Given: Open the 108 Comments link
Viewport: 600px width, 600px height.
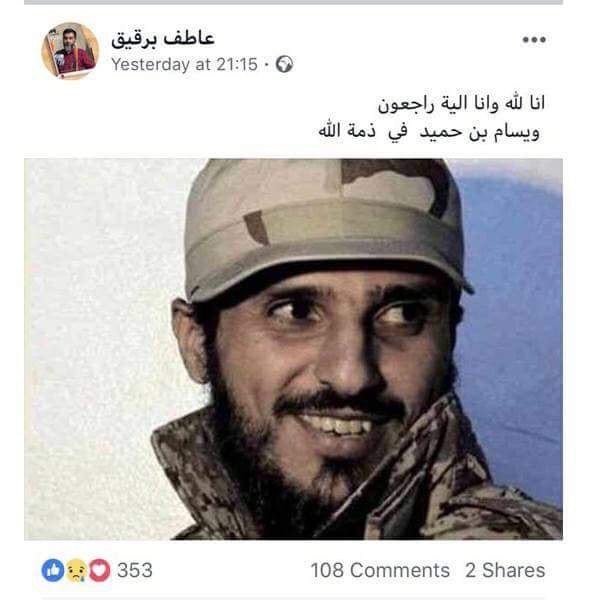Looking at the screenshot, I should click(x=380, y=570).
